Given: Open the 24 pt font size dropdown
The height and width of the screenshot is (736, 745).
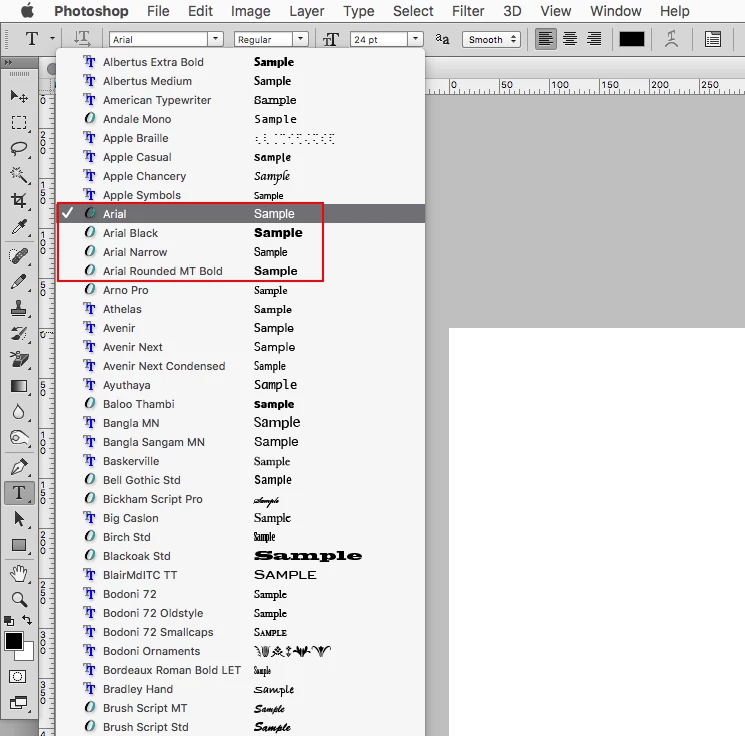Looking at the screenshot, I should [x=415, y=39].
